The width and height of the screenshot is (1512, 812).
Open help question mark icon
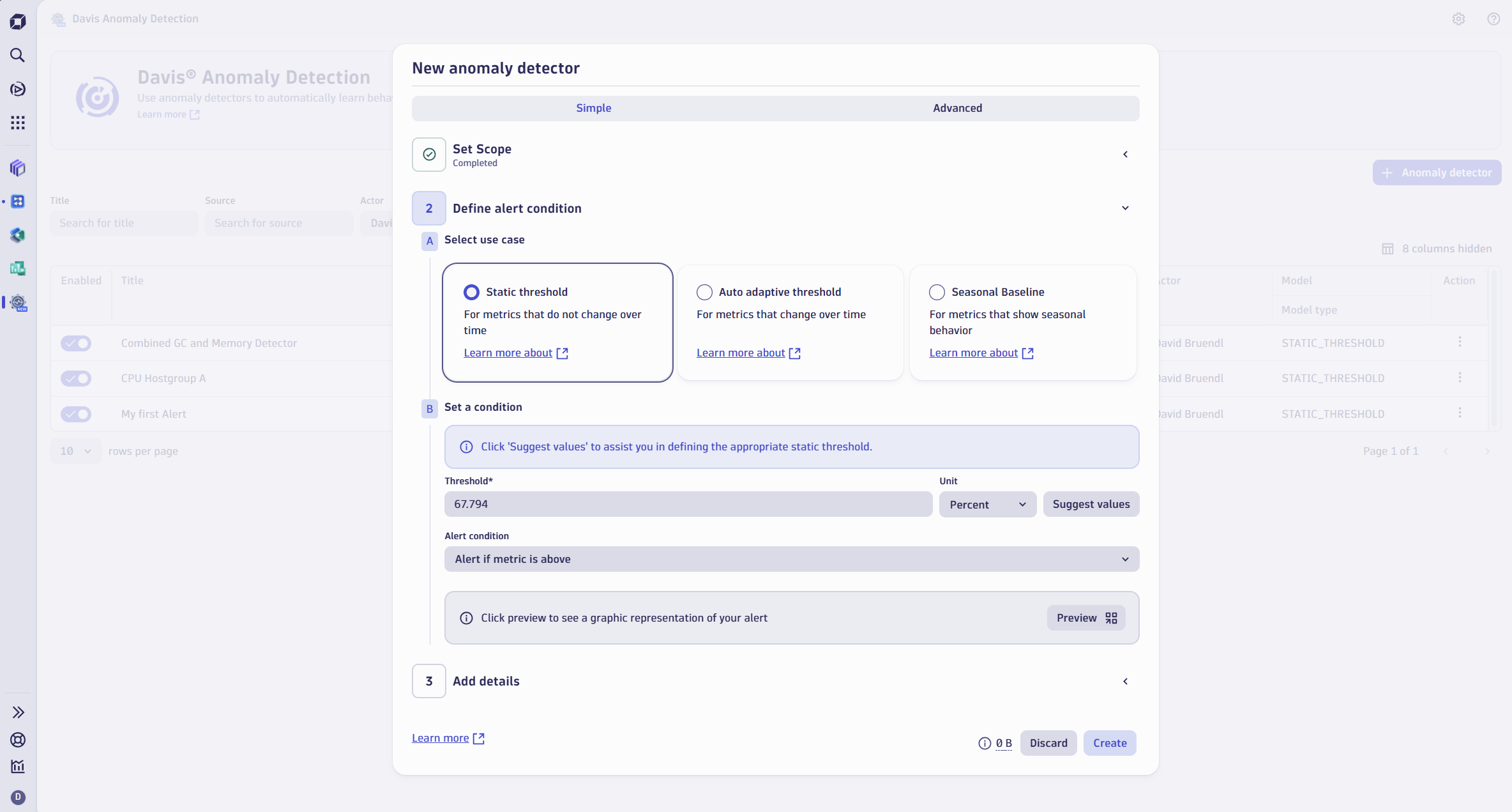(x=1493, y=19)
